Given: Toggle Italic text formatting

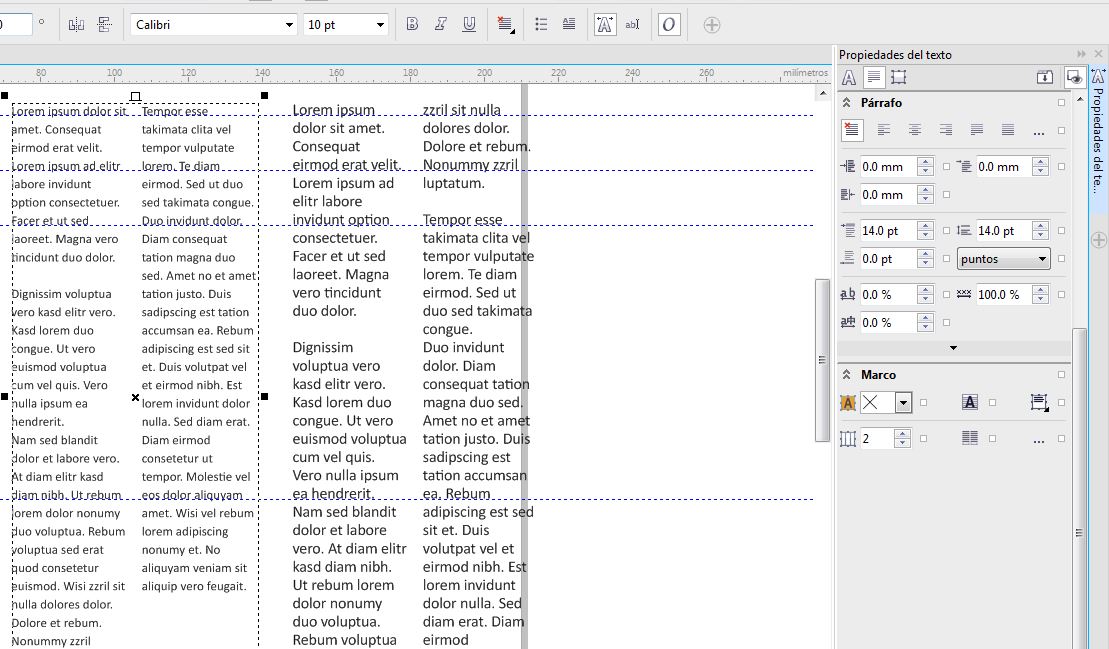Looking at the screenshot, I should coord(440,25).
